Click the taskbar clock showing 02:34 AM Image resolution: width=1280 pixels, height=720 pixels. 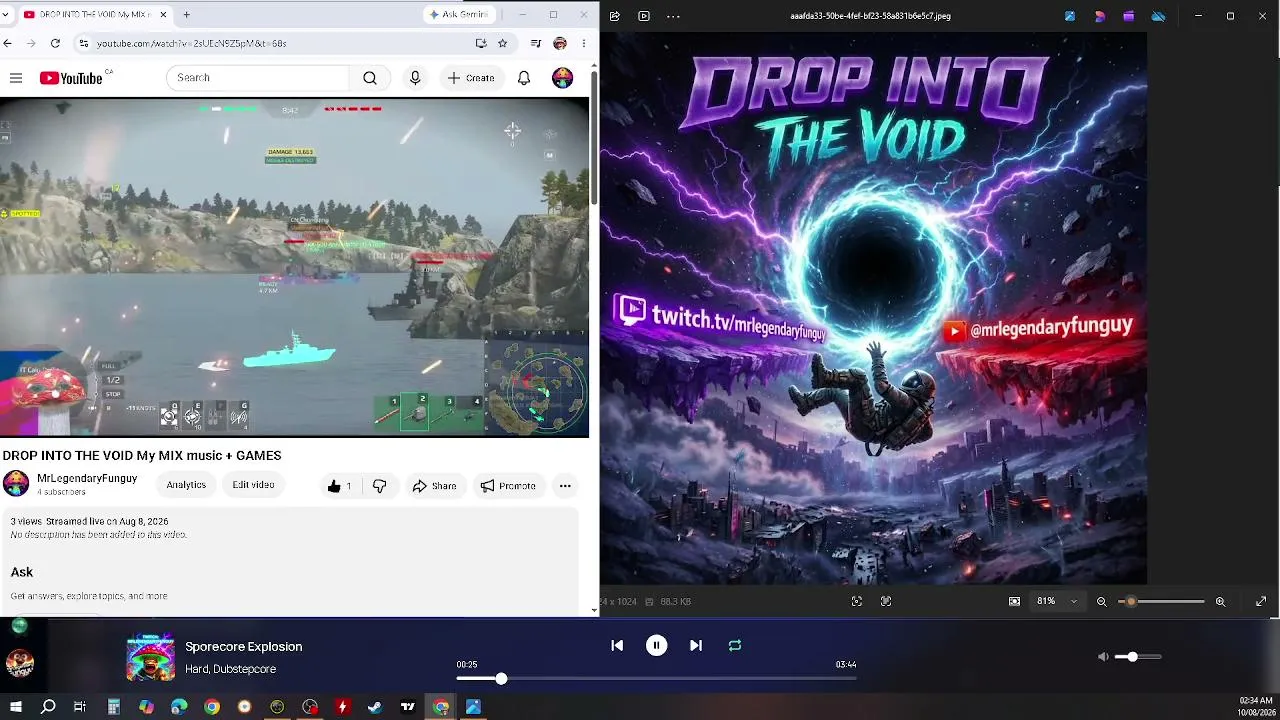tap(1256, 707)
